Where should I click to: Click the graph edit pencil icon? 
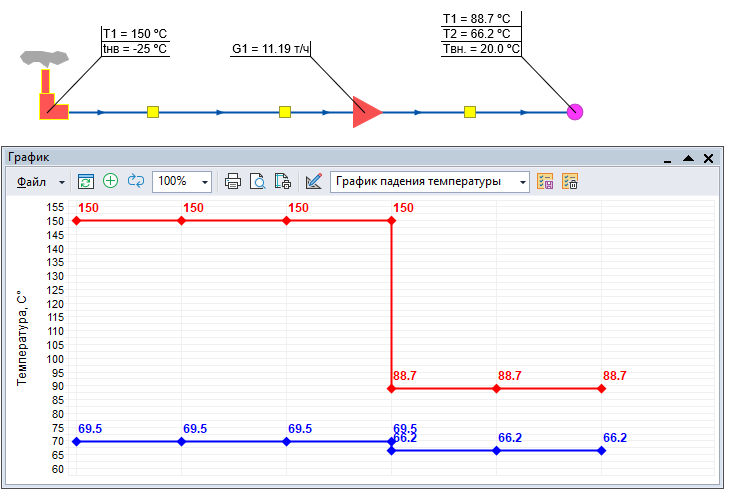click(314, 181)
